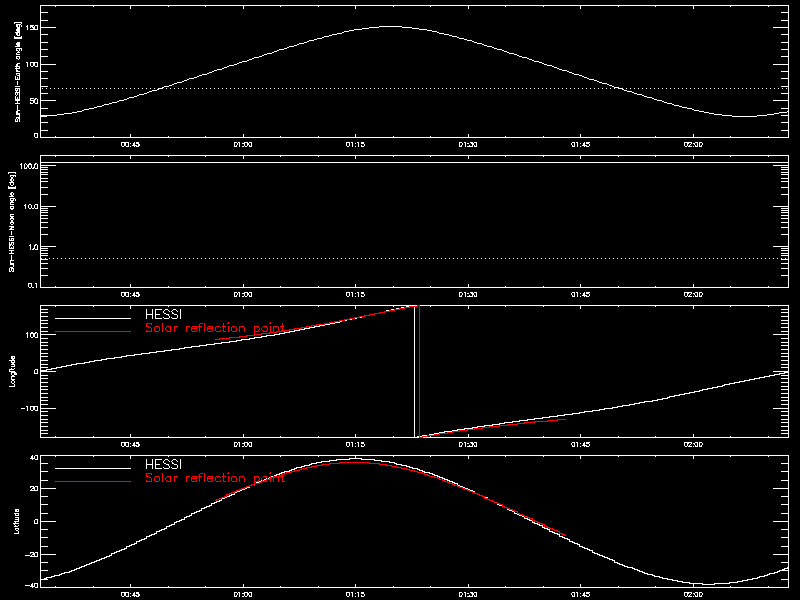Click the 100 tick on Longitude axis
The width and height of the screenshot is (800, 600).
(x=32, y=335)
